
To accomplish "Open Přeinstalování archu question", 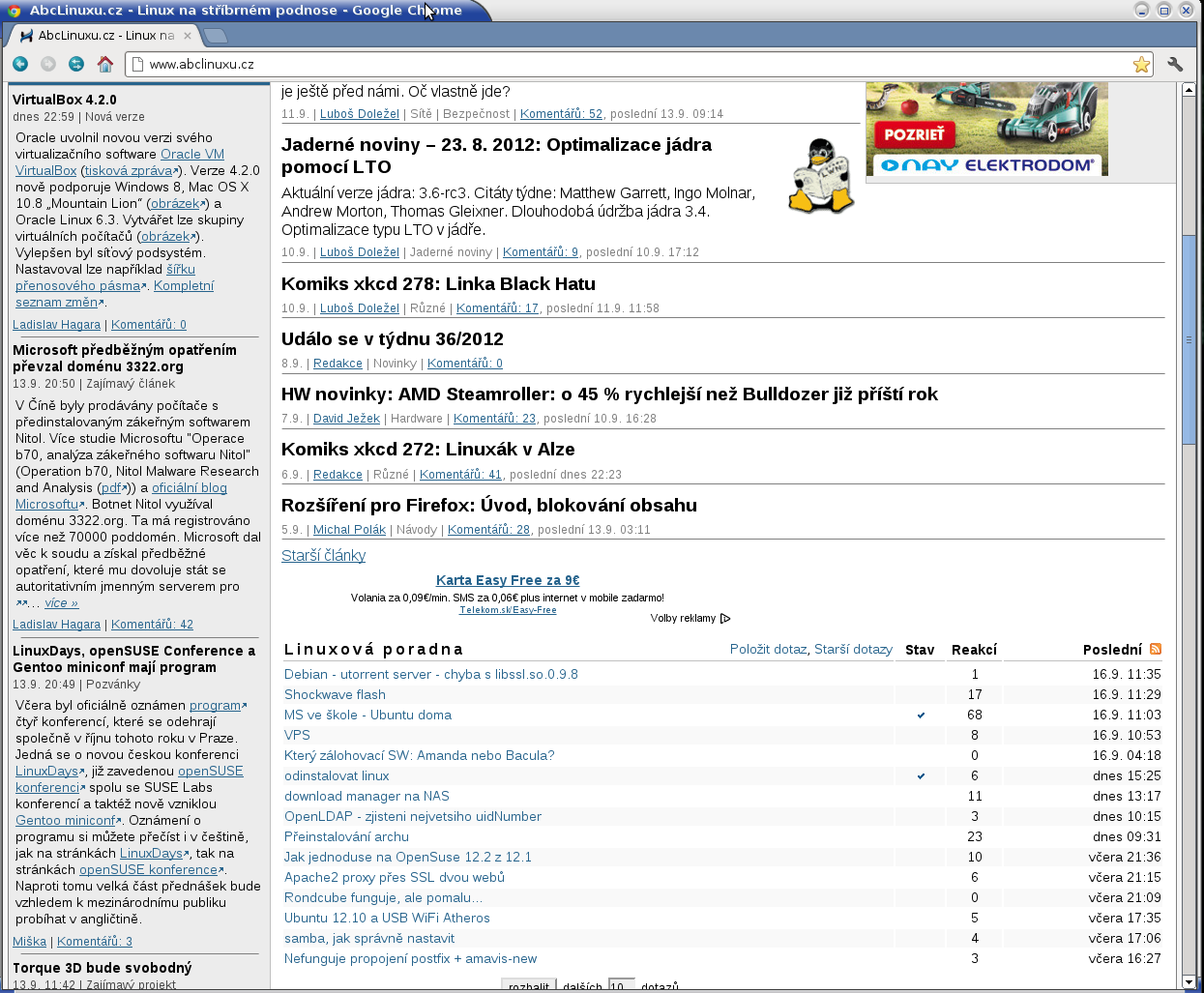I will 346,837.
